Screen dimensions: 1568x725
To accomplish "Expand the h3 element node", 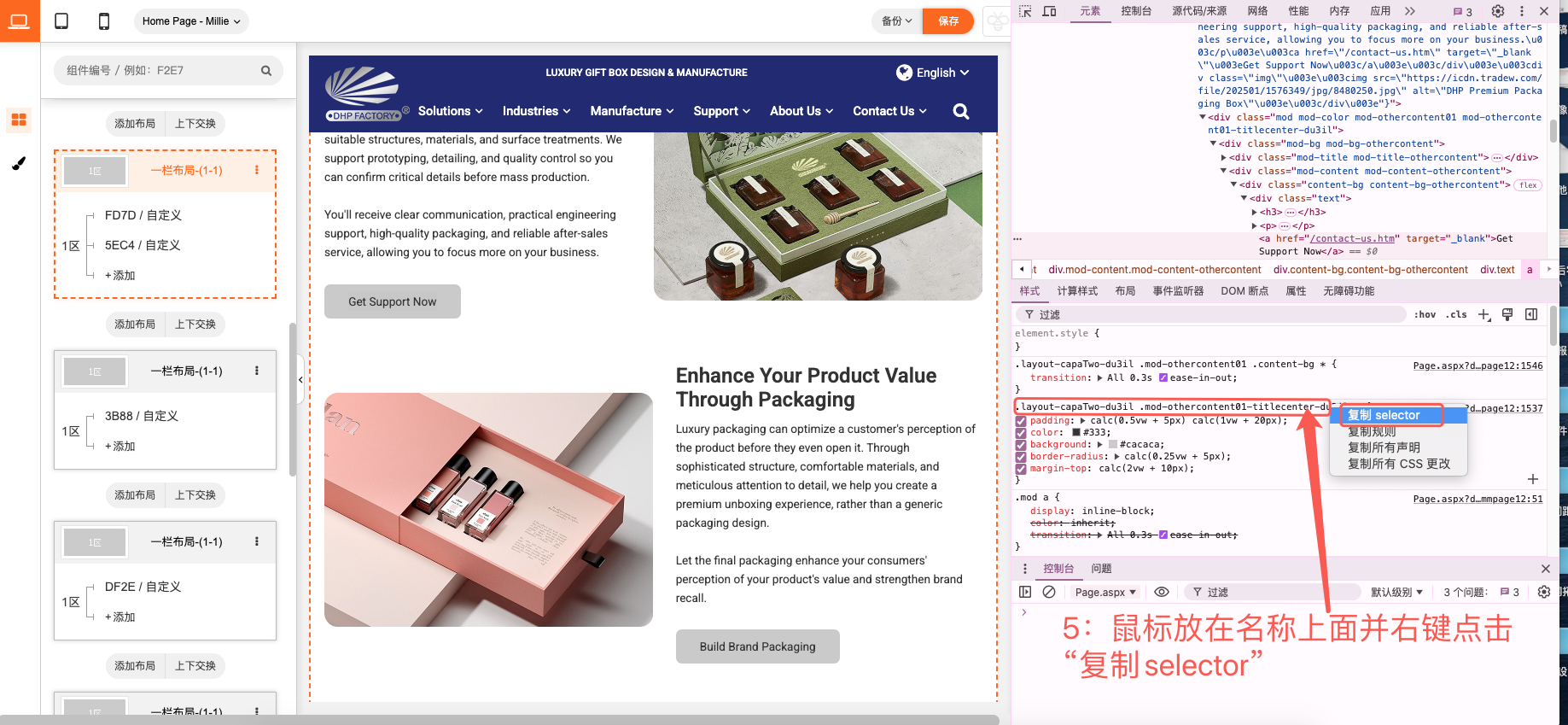I will coord(1254,213).
